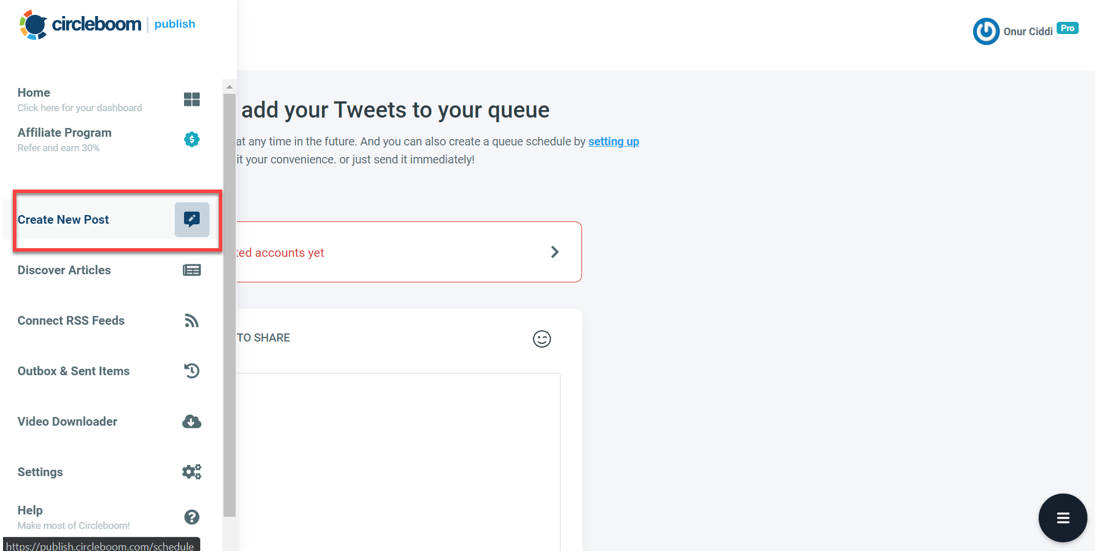This screenshot has width=1095, height=553.
Task: Click the Settings gears icon
Action: (191, 472)
